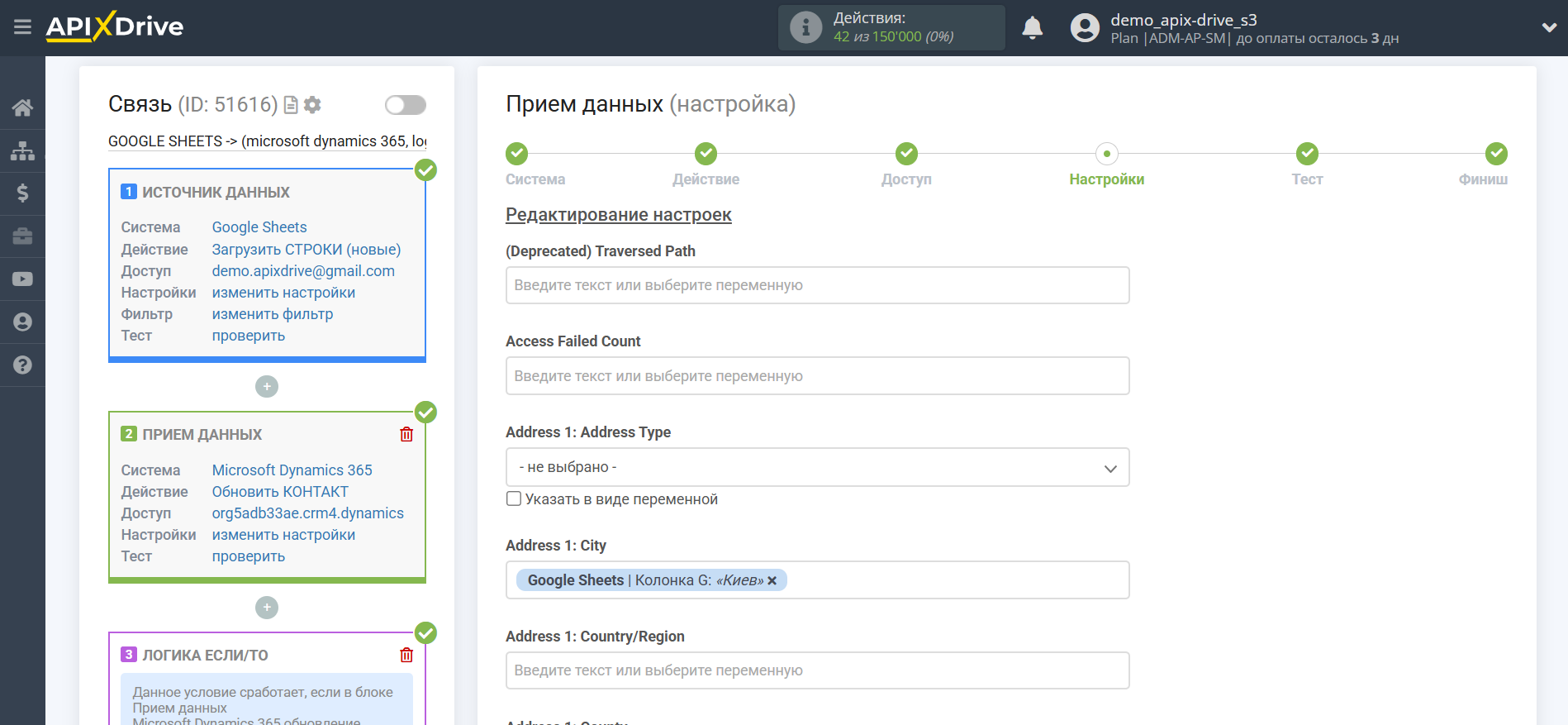This screenshot has height=725, width=1568.
Task: Click the connection name GOOGLE SHEETS title
Action: (268, 141)
